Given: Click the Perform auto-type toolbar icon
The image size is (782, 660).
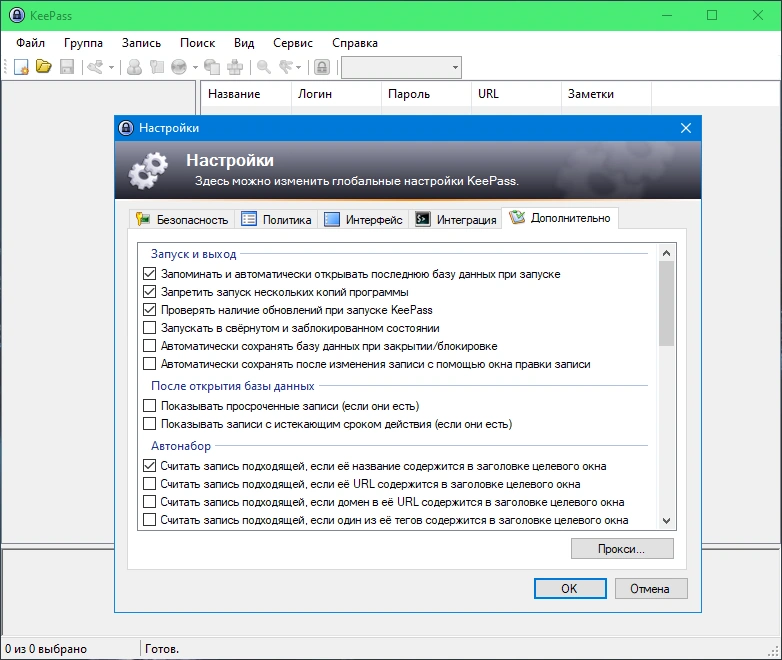Looking at the screenshot, I should click(x=235, y=67).
